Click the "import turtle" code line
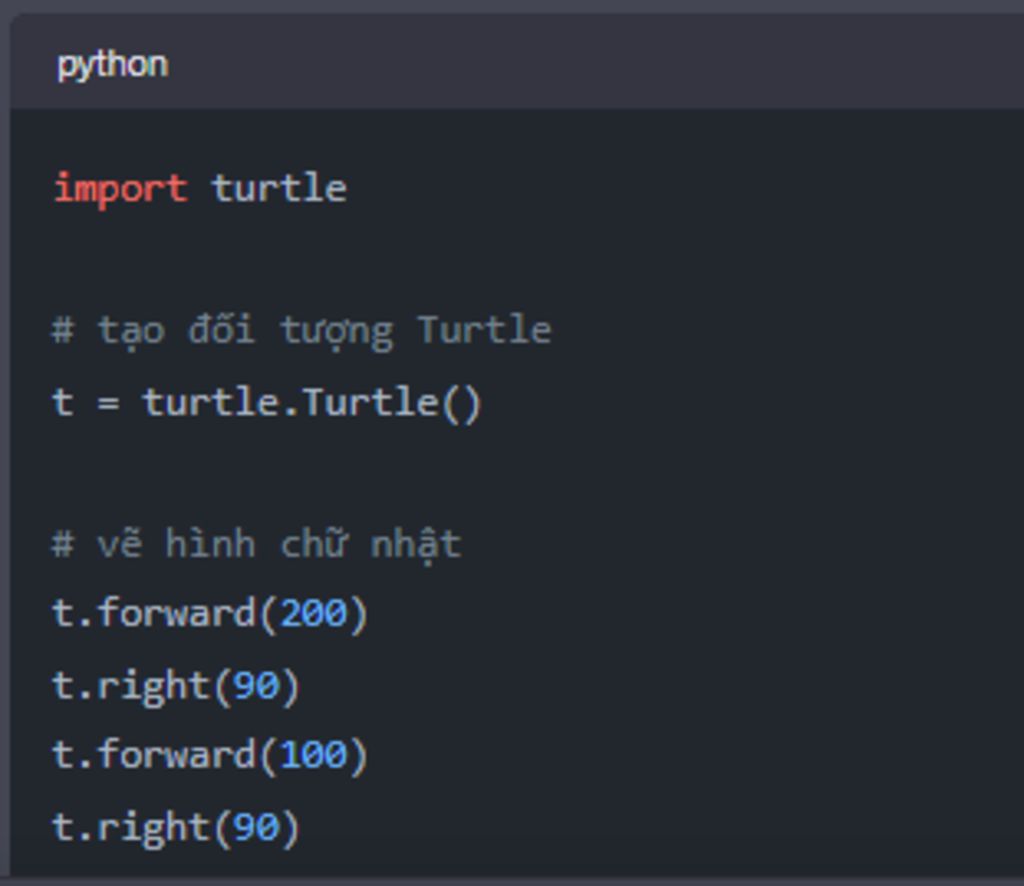 [200, 189]
